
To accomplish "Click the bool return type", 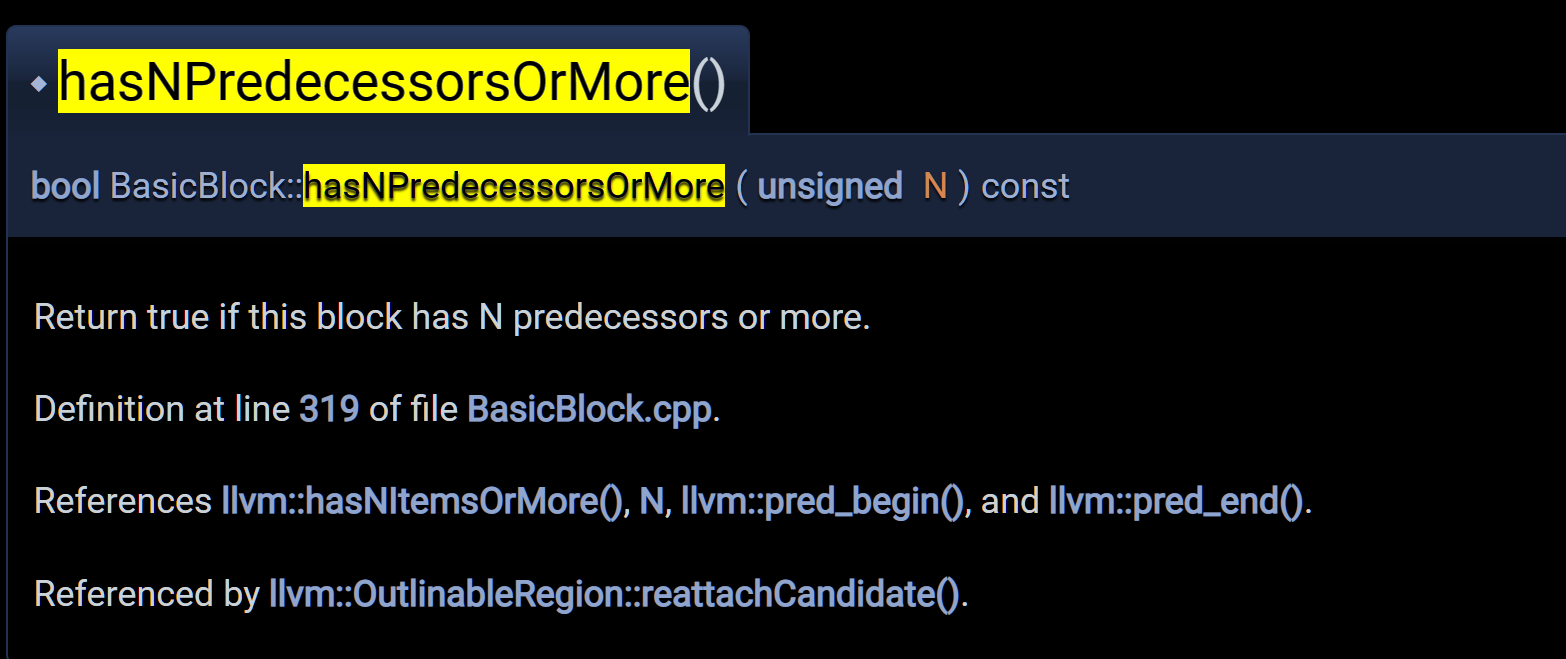I will [x=66, y=186].
